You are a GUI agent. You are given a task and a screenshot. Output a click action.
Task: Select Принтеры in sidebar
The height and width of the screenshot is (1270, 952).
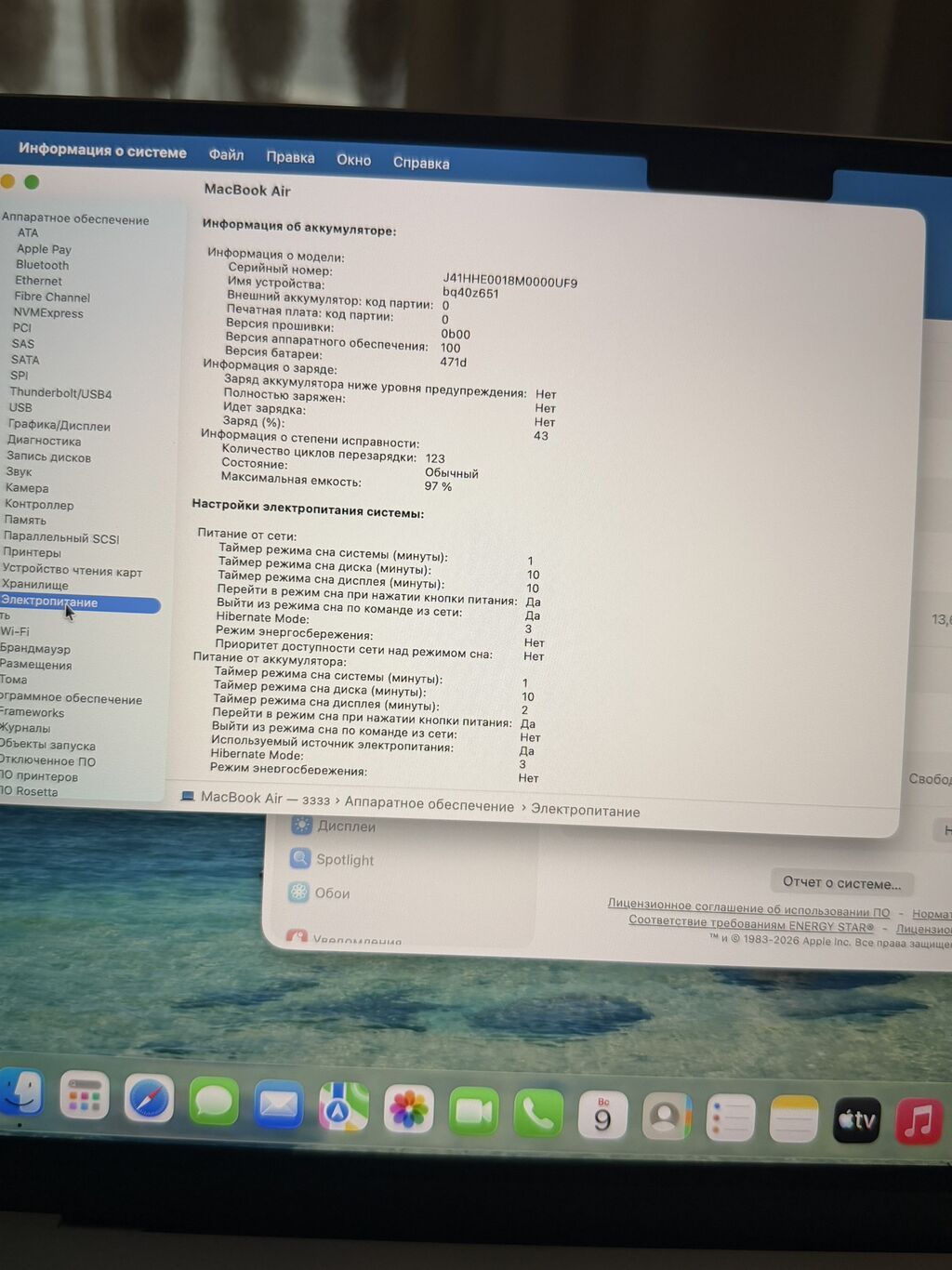[x=32, y=552]
